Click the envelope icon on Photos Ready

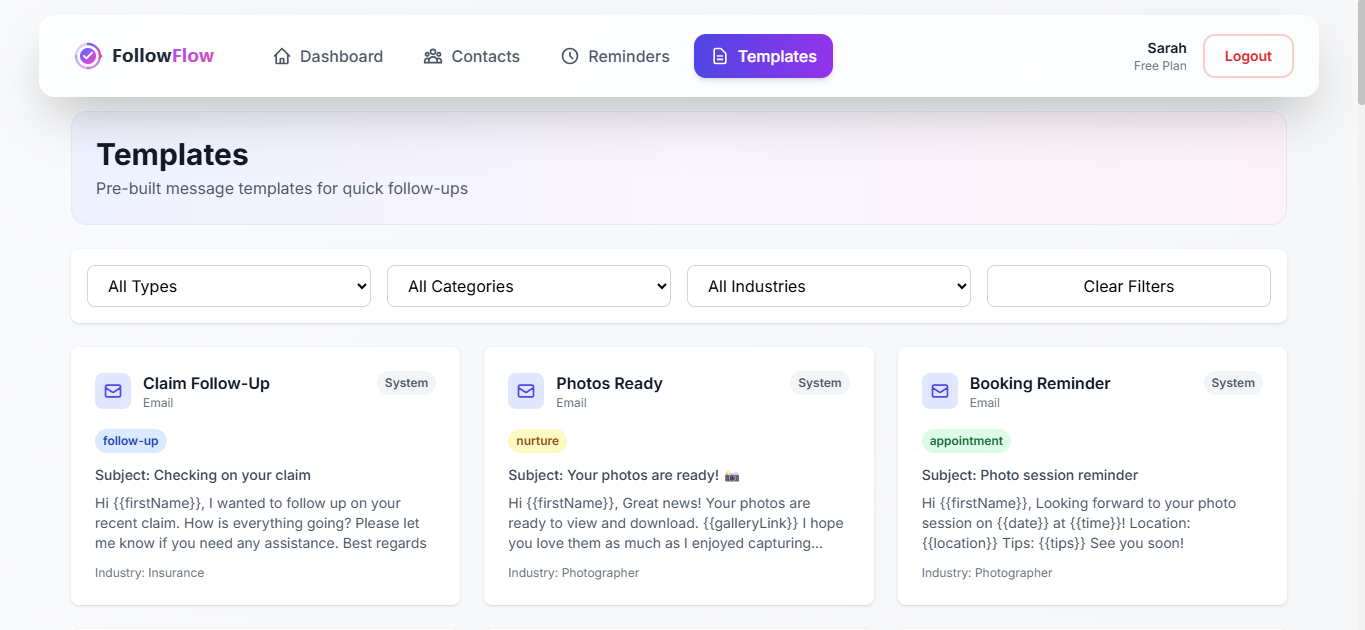(526, 391)
